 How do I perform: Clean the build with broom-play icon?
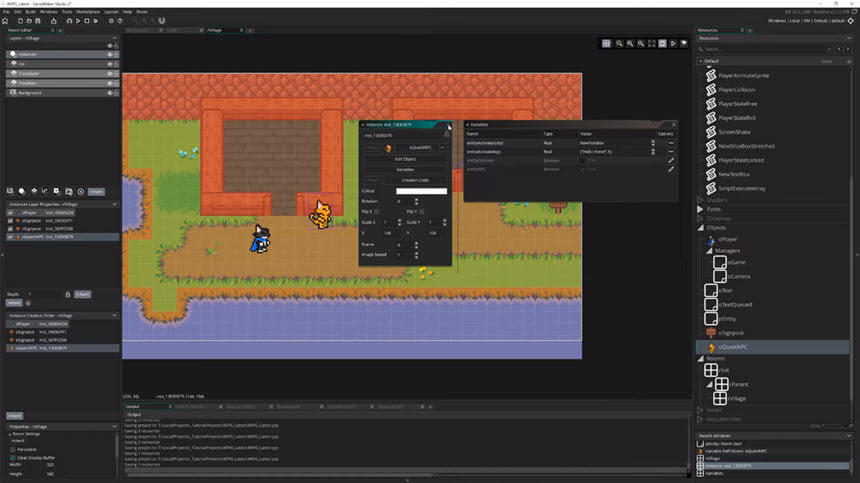pos(95,21)
